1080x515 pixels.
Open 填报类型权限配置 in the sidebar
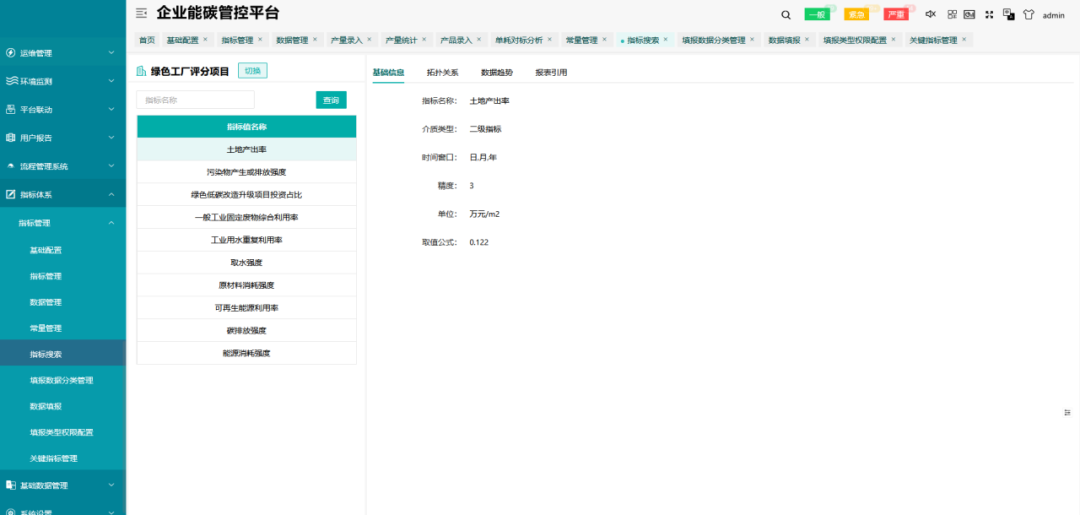63,432
